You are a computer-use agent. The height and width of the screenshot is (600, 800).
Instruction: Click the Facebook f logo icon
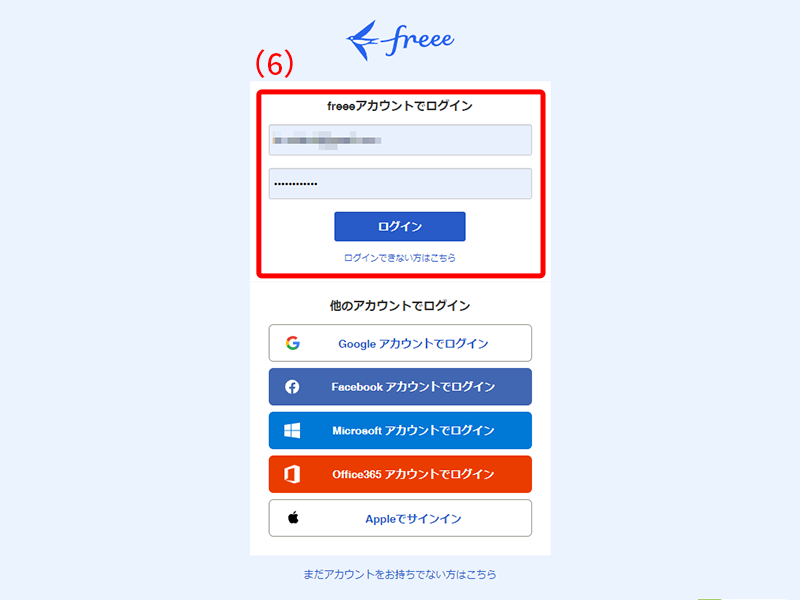292,387
